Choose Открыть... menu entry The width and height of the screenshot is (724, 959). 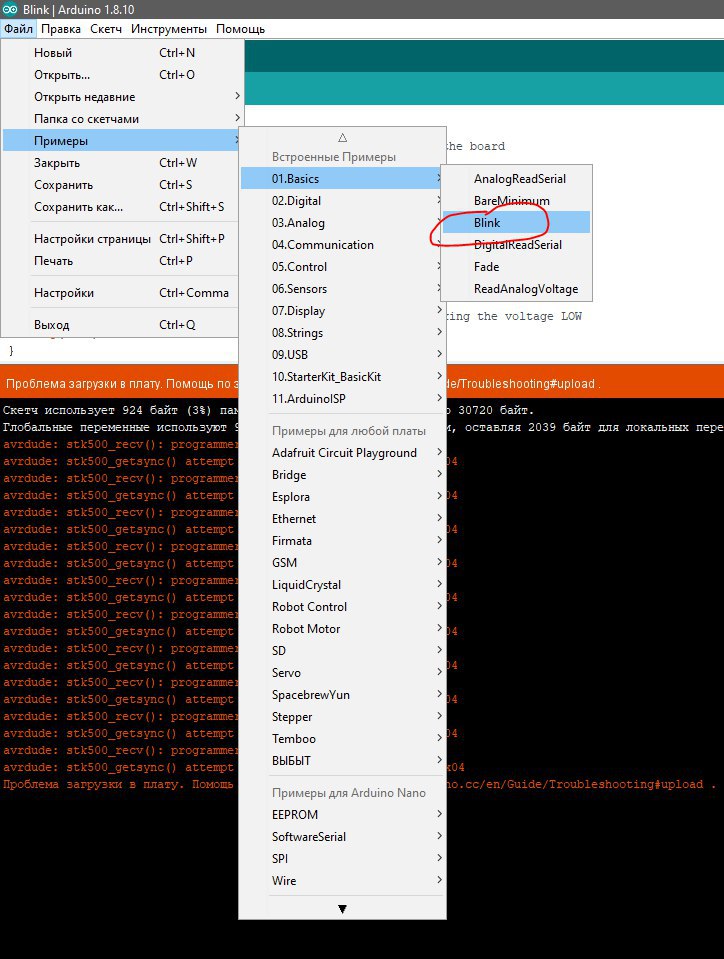click(122, 75)
